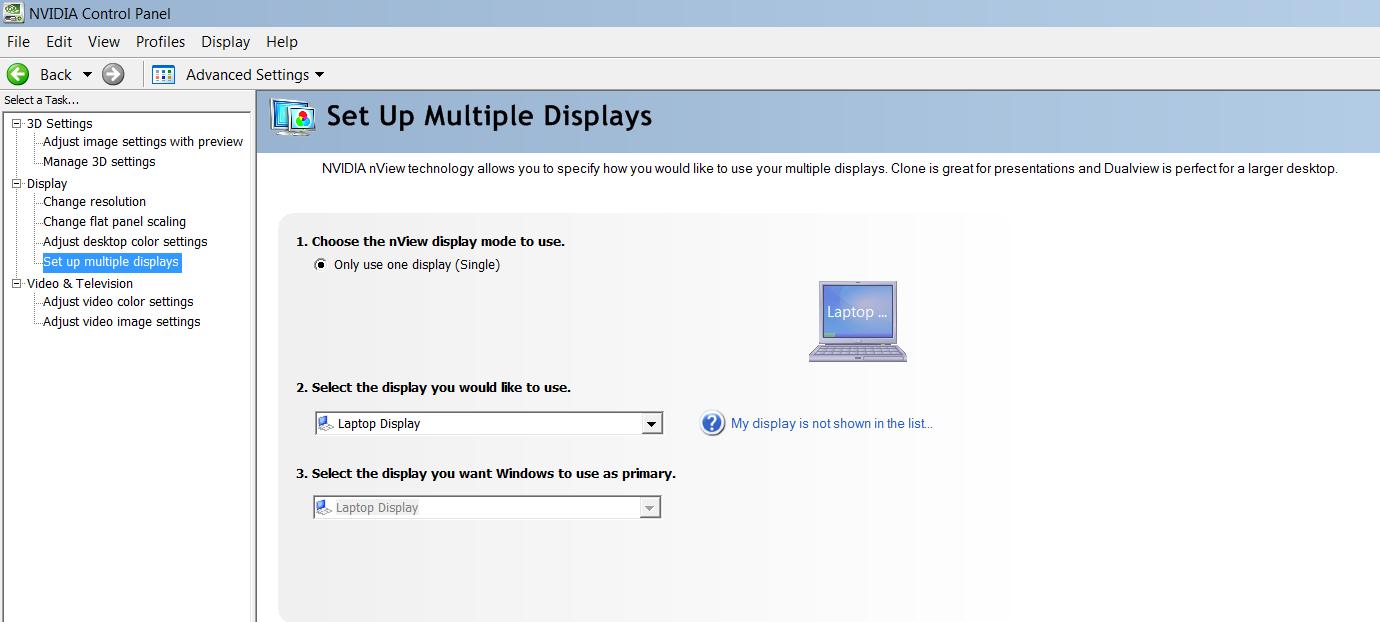Open the Advanced Settings dropdown

pos(319,74)
